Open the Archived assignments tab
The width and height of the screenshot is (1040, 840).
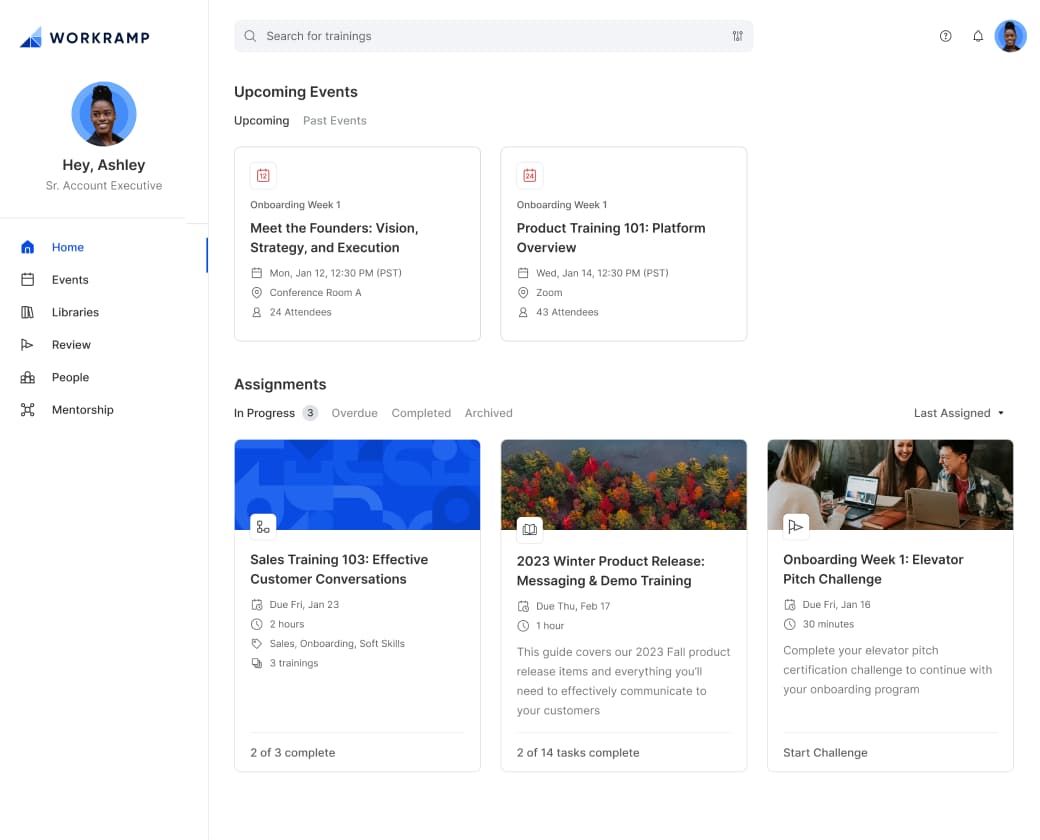(x=488, y=413)
